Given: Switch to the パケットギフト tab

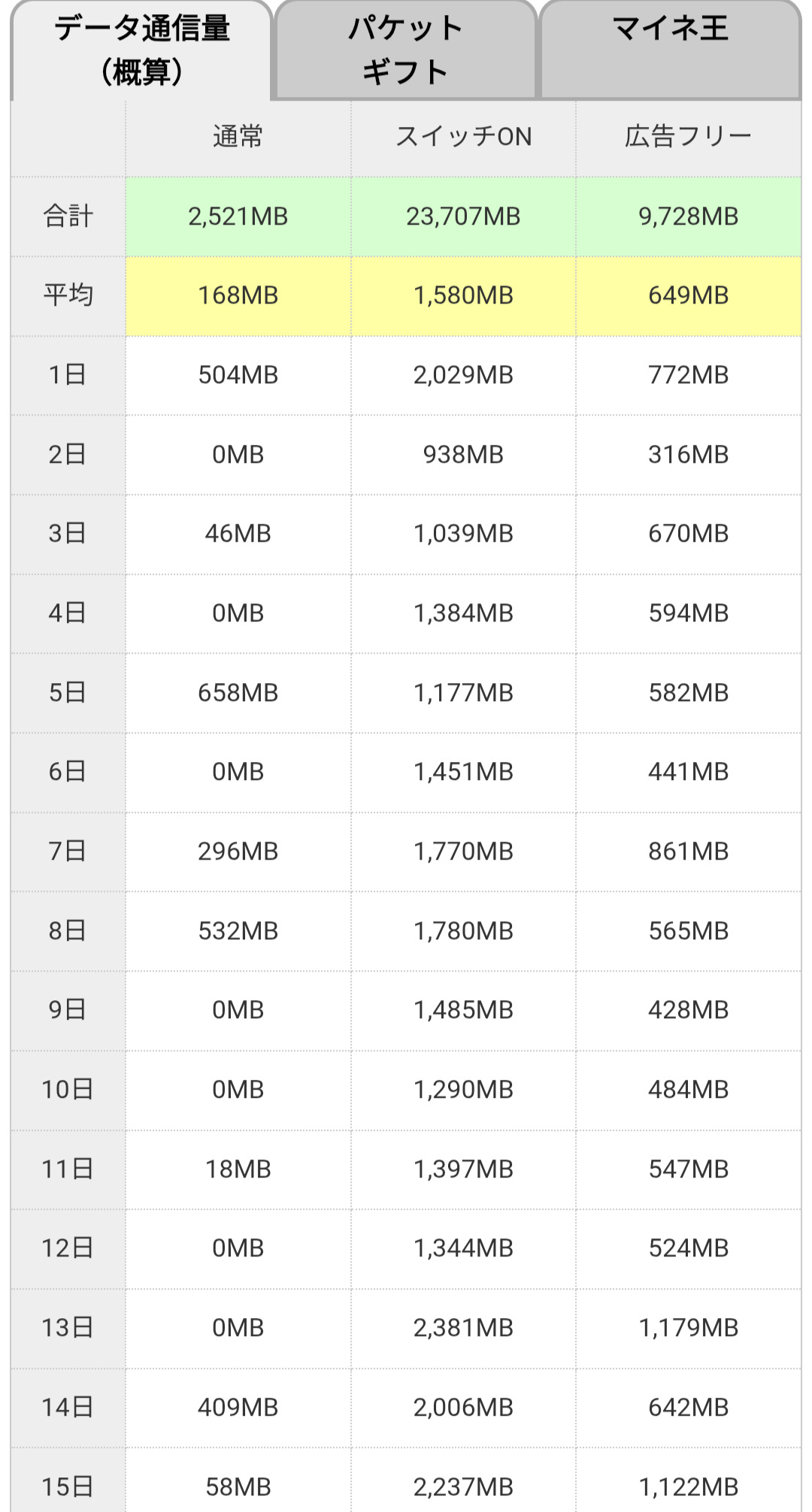Looking at the screenshot, I should [406, 50].
